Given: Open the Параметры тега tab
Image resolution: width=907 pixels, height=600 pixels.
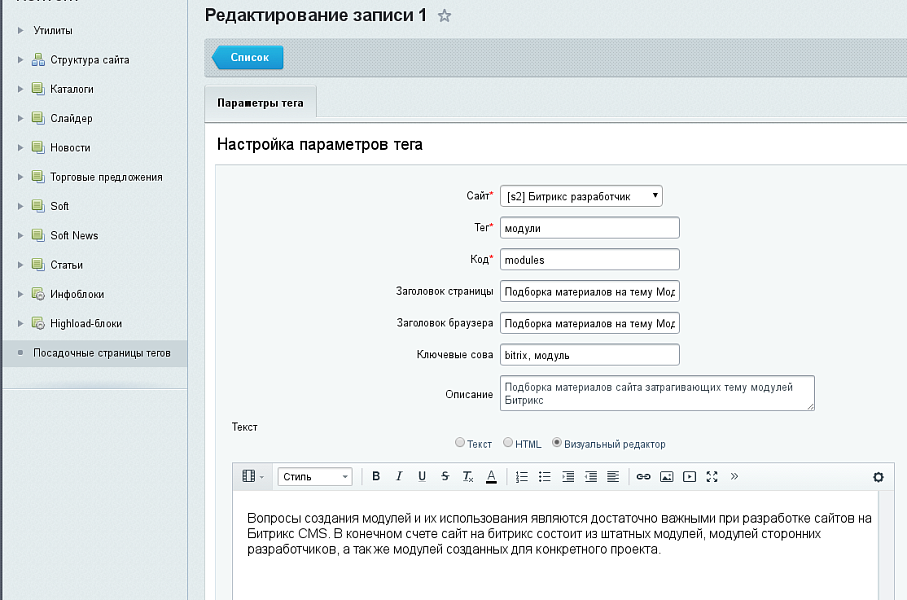Looking at the screenshot, I should click(262, 101).
